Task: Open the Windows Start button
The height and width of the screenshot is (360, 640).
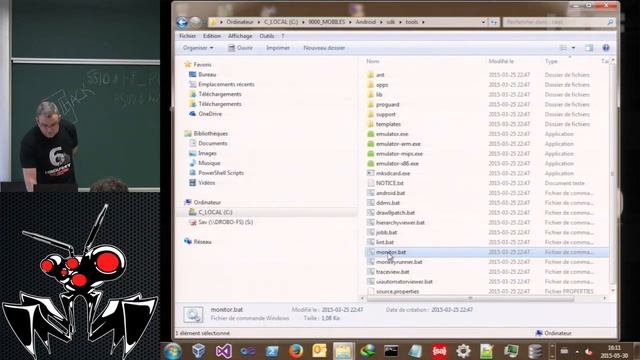Action: 173,351
